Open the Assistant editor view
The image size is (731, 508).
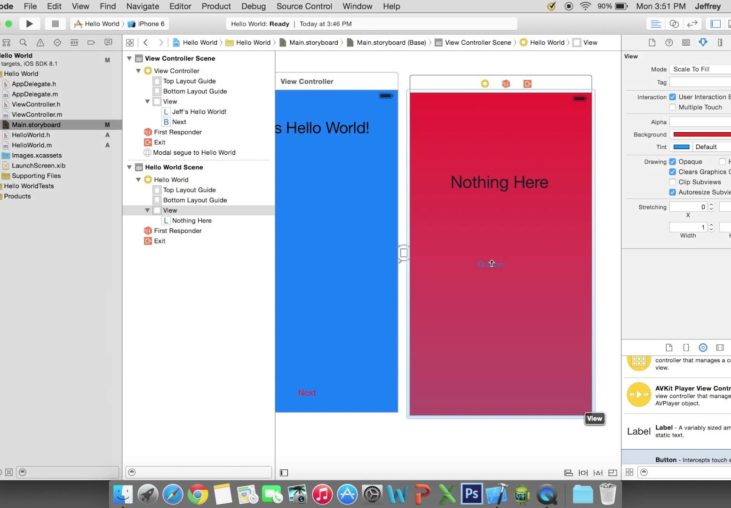[x=675, y=23]
